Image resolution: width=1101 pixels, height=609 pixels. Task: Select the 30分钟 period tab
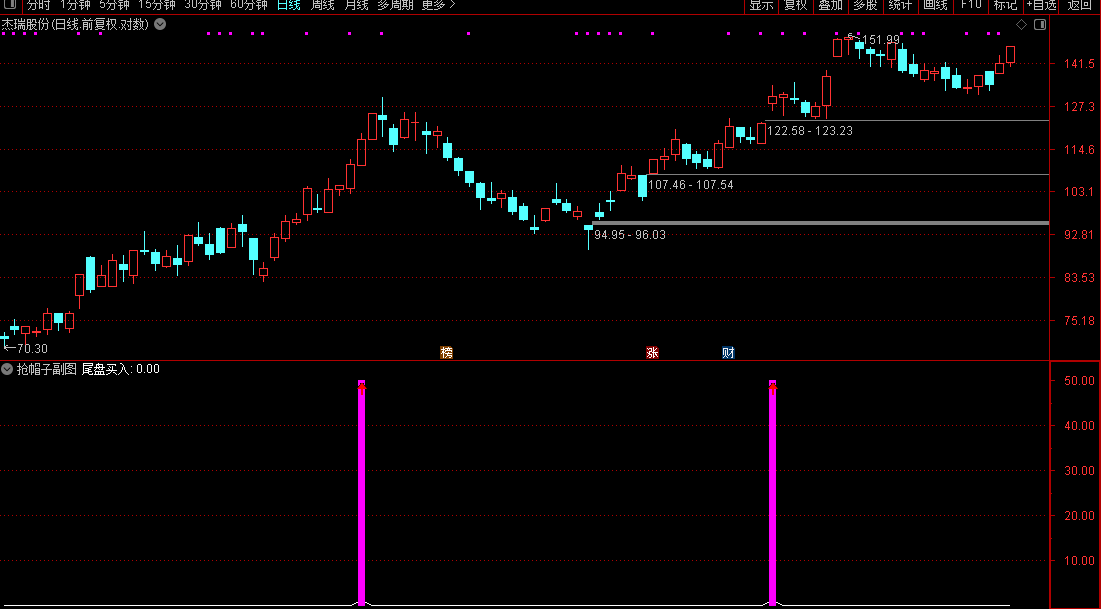(203, 5)
